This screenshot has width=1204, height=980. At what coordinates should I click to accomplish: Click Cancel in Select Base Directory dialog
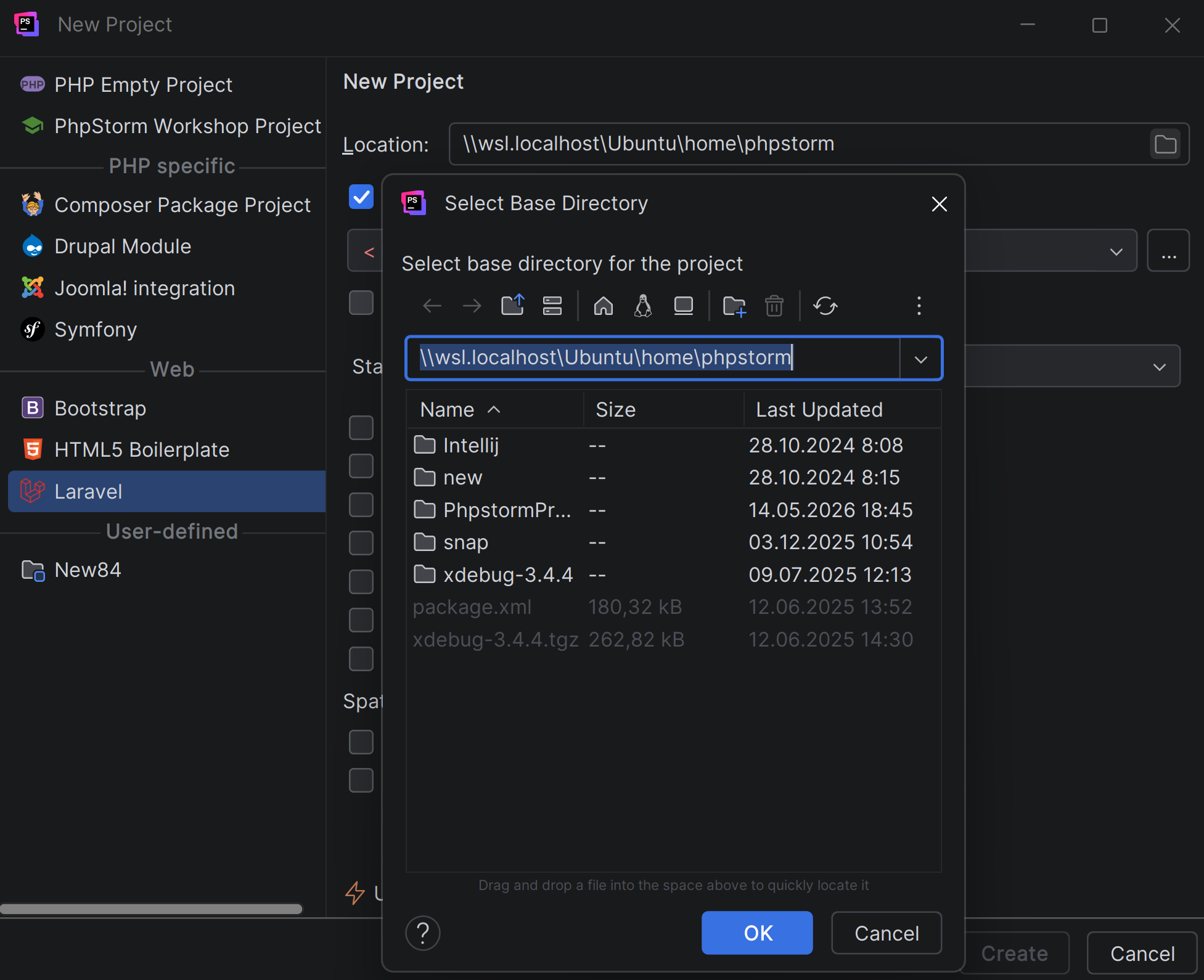pos(887,933)
